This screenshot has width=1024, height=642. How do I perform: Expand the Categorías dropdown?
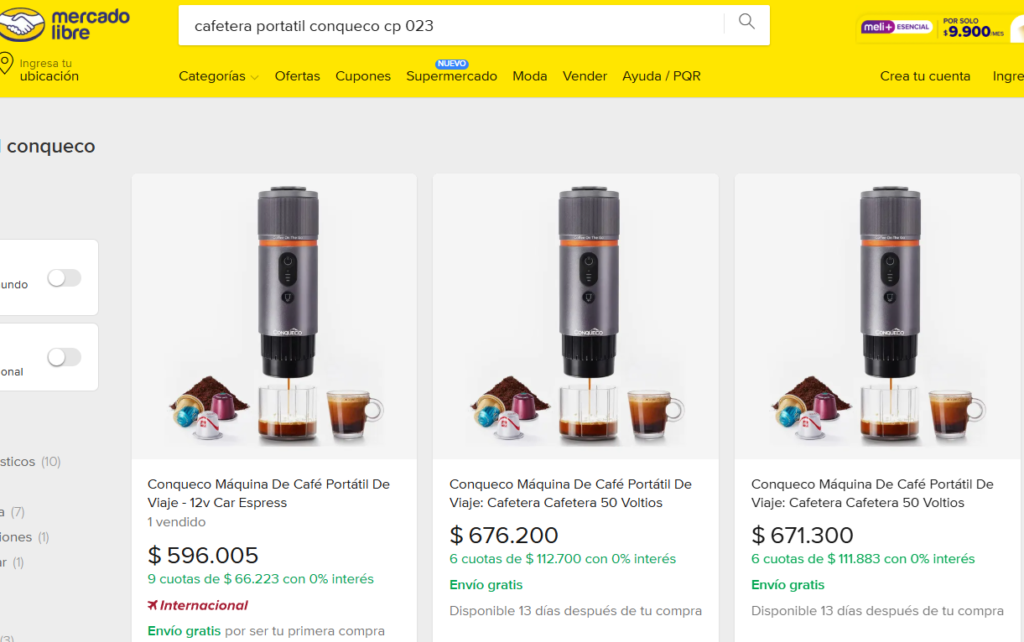[x=218, y=76]
